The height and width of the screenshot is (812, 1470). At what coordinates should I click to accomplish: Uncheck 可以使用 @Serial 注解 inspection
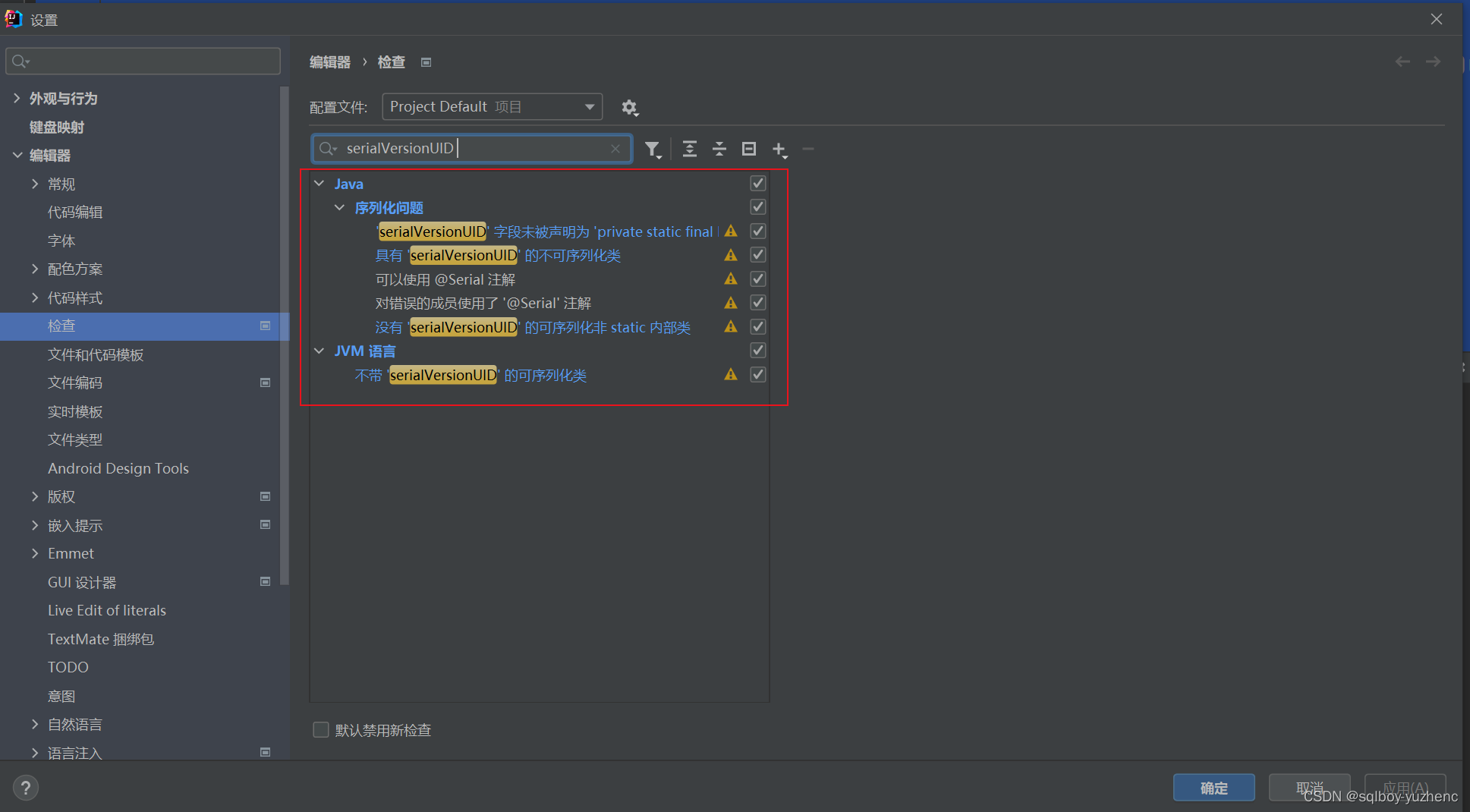[x=757, y=279]
